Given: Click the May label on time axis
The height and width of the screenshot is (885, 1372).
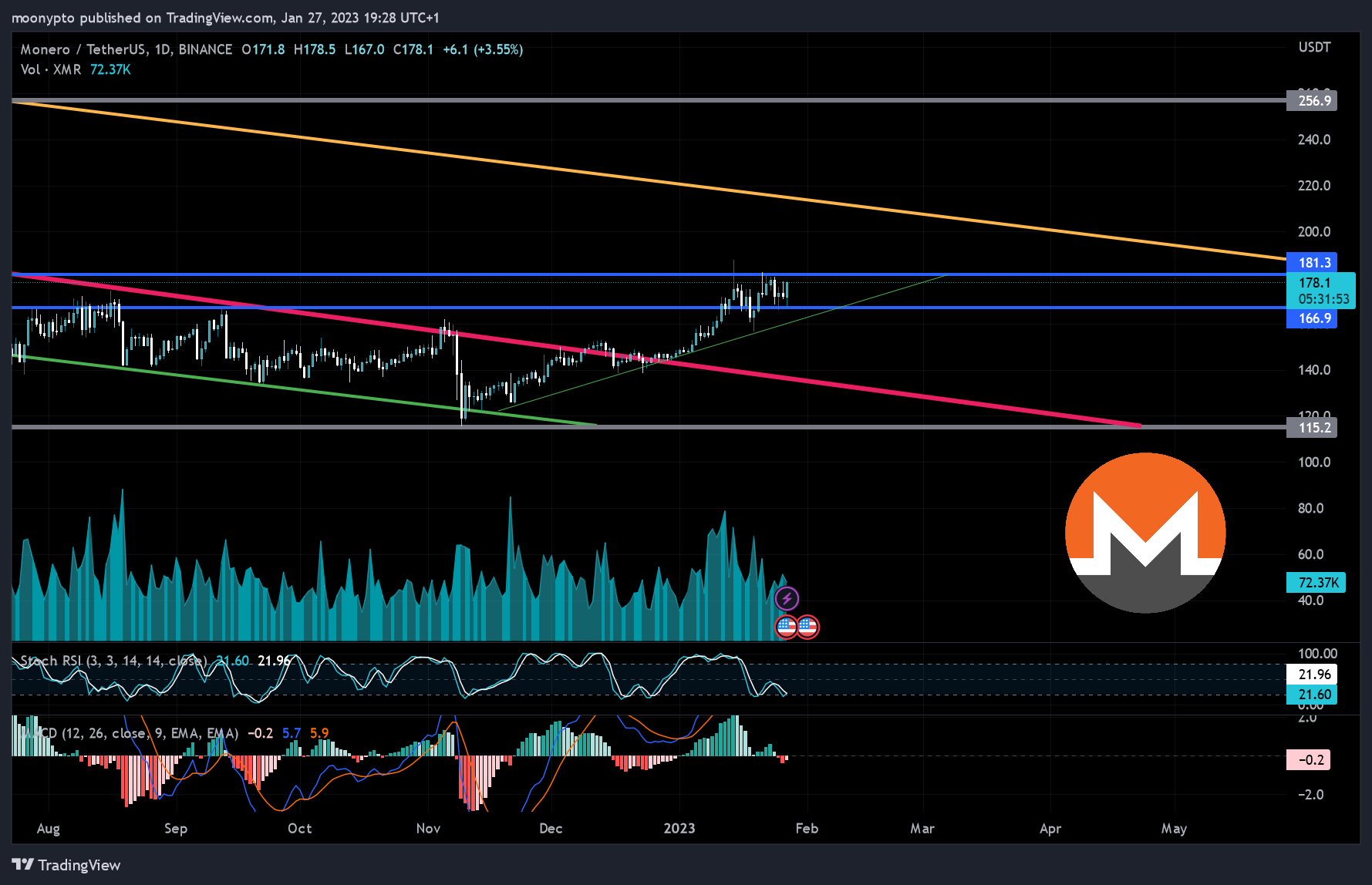Looking at the screenshot, I should click(x=1174, y=829).
